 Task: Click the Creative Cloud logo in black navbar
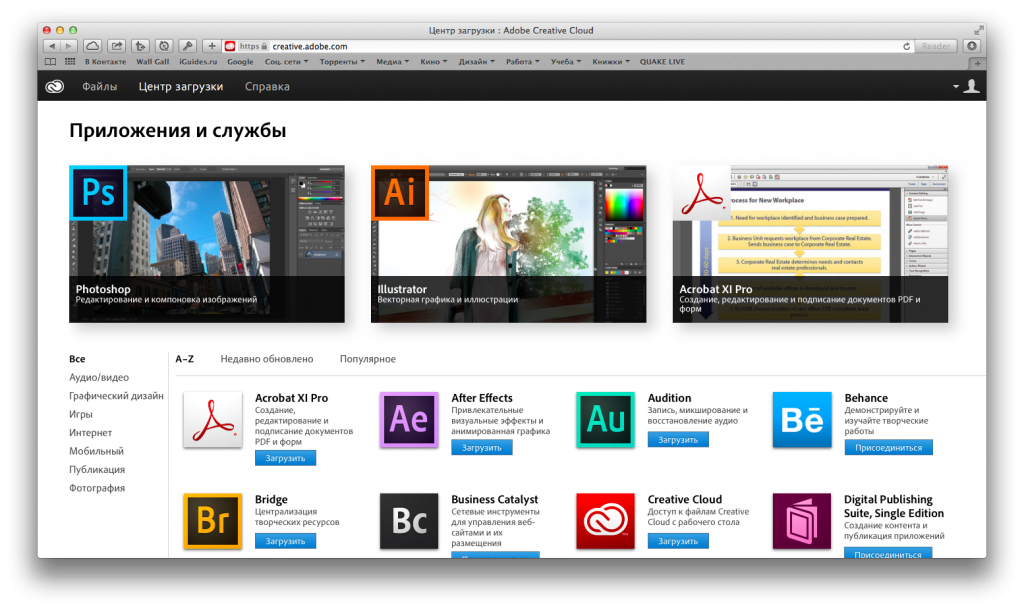pos(54,86)
